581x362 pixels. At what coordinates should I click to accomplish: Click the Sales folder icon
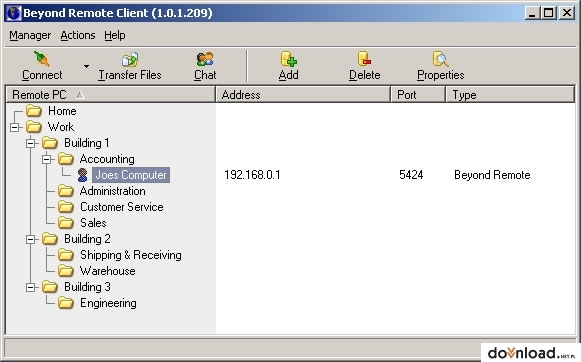pyautogui.click(x=66, y=223)
